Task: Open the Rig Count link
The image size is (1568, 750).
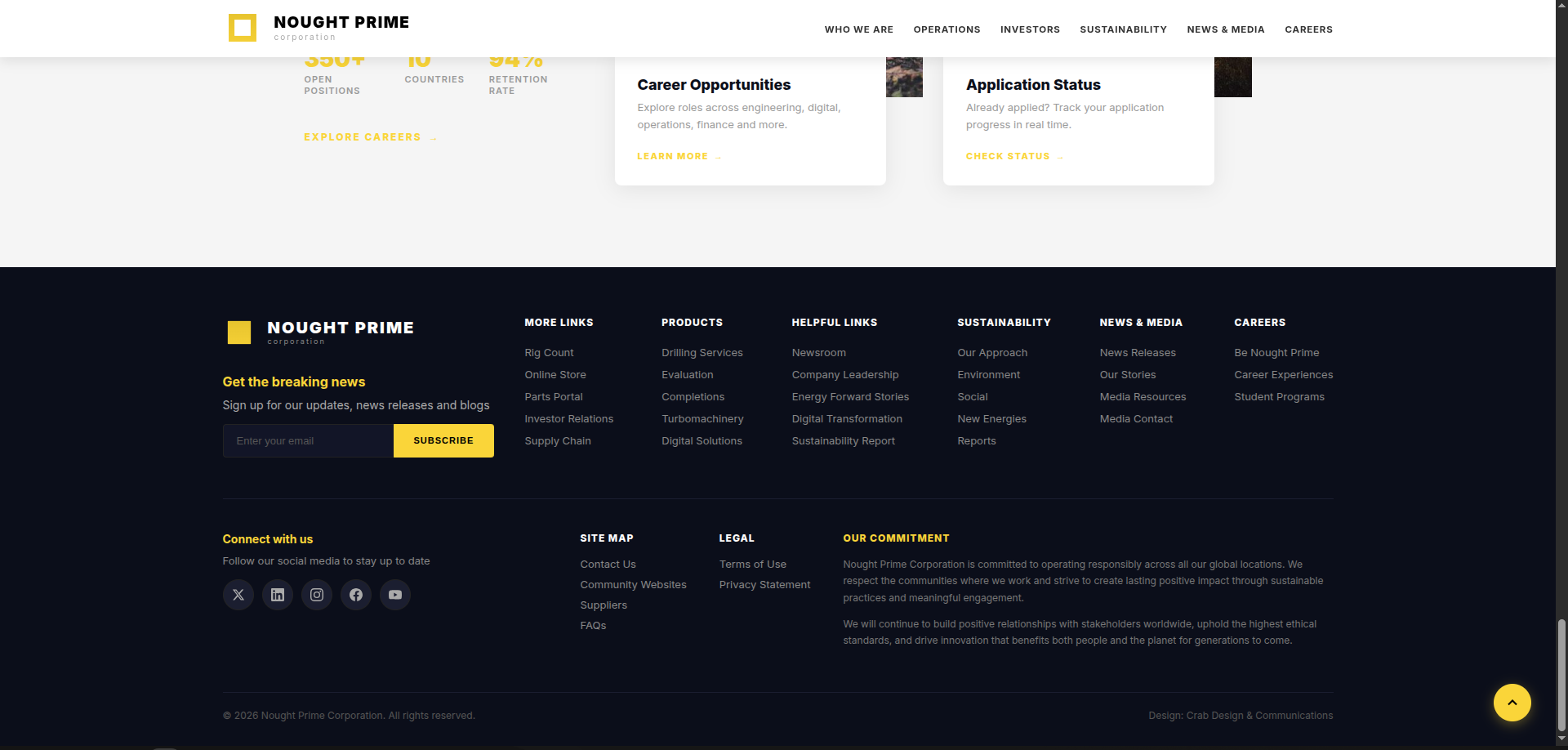Action: 548,352
